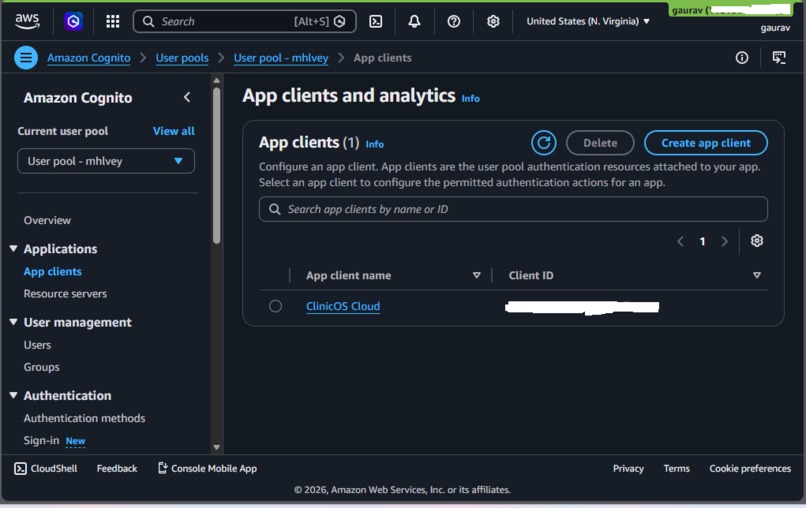Screen dimensions: 806x508
Task: Open console settings gear in header
Action: [493, 21]
